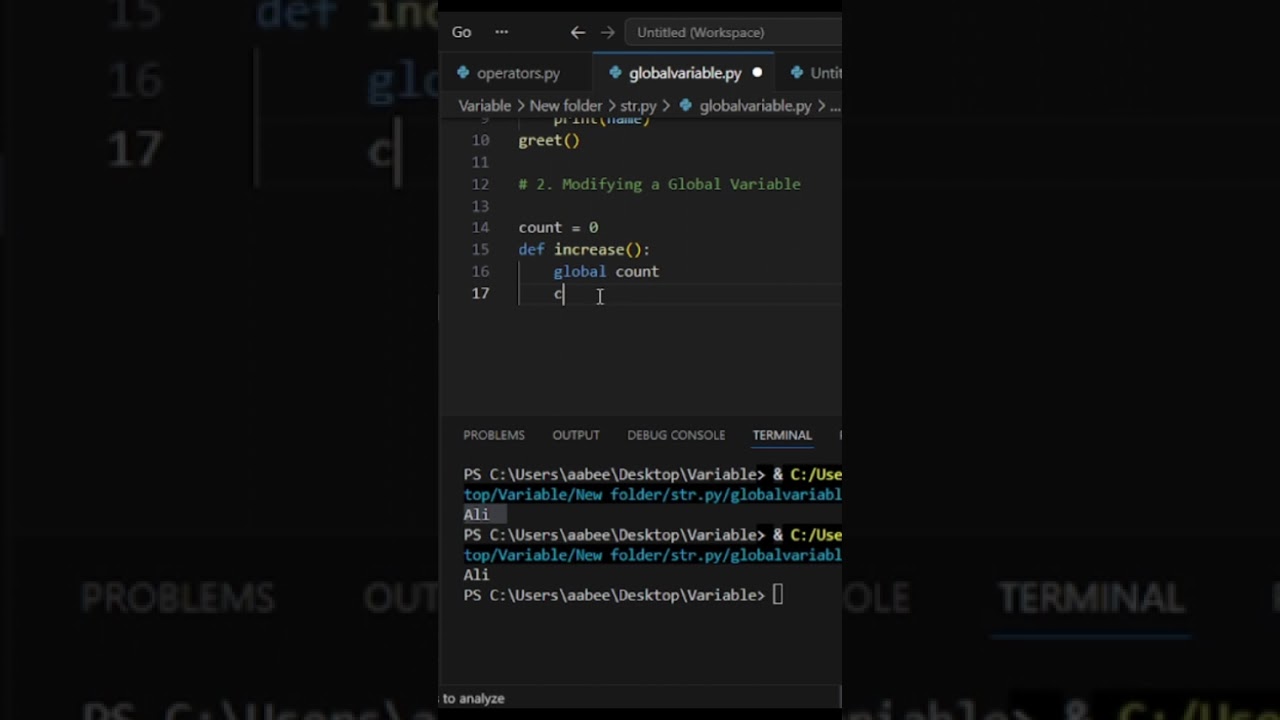Click the 'to analyze' status bar text
Screen dimensions: 1280x720
point(473,698)
